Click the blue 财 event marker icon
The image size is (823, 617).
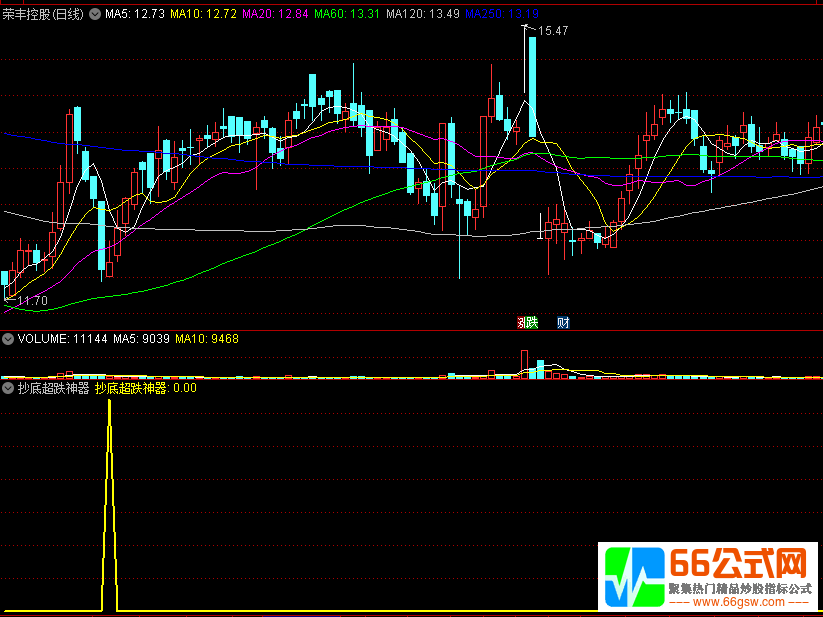pyautogui.click(x=563, y=322)
